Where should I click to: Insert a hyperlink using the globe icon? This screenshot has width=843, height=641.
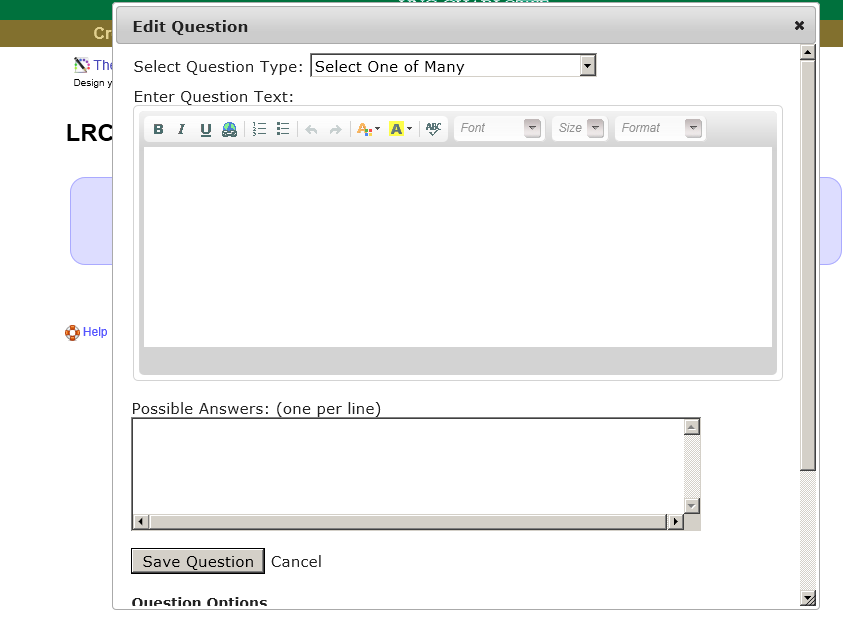point(229,129)
